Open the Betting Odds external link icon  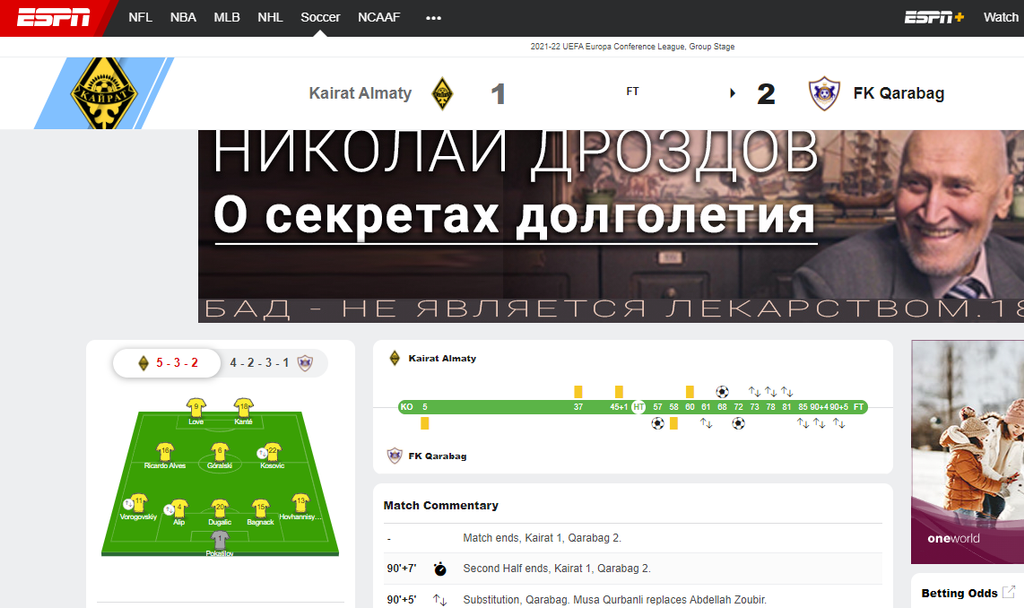(x=1008, y=592)
